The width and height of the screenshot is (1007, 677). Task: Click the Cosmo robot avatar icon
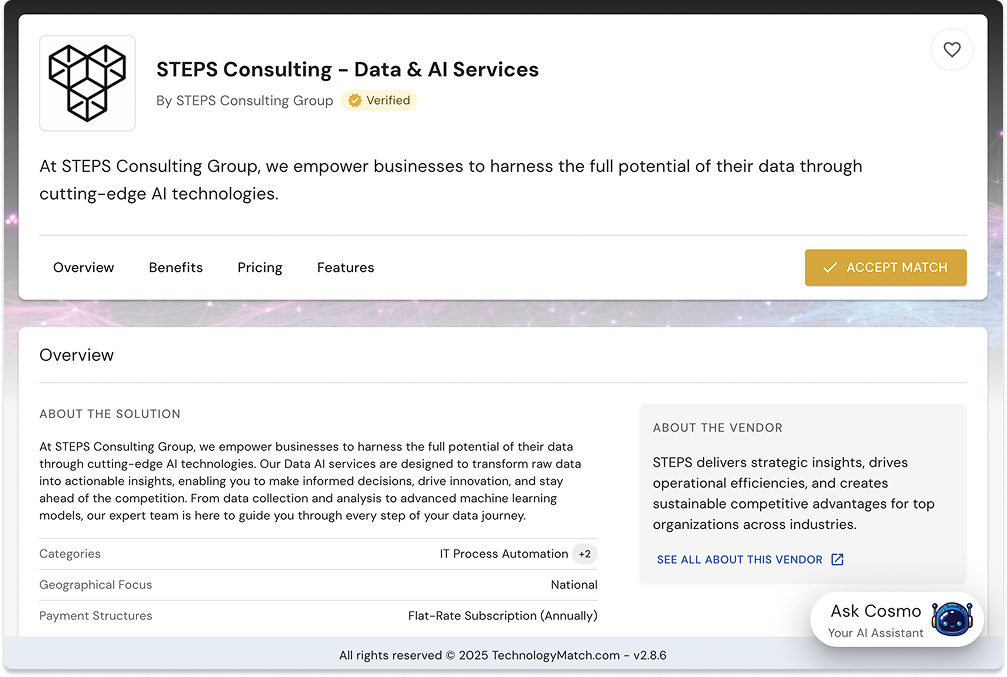pyautogui.click(x=952, y=619)
